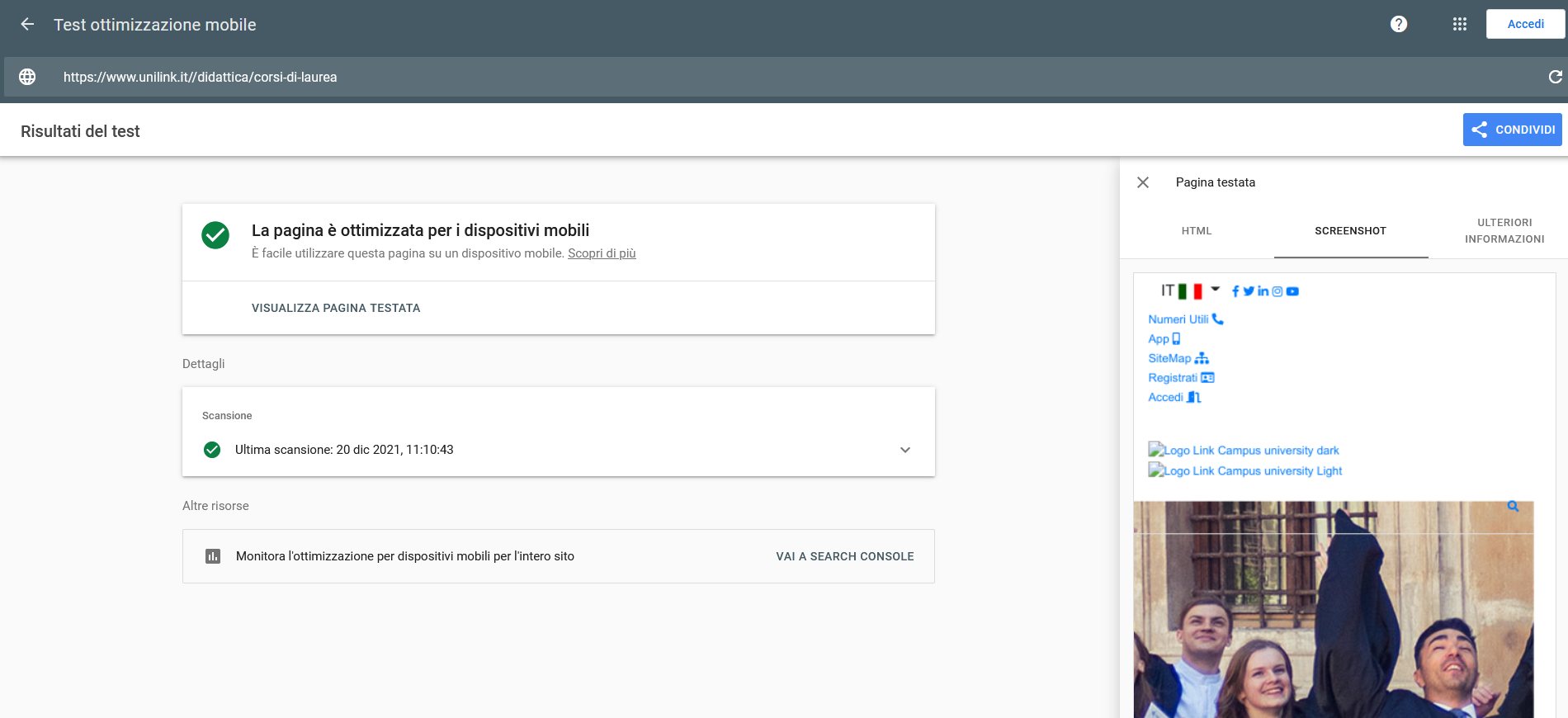Click the graduates photo thumbnail
This screenshot has height=718, width=1568.
(1334, 609)
